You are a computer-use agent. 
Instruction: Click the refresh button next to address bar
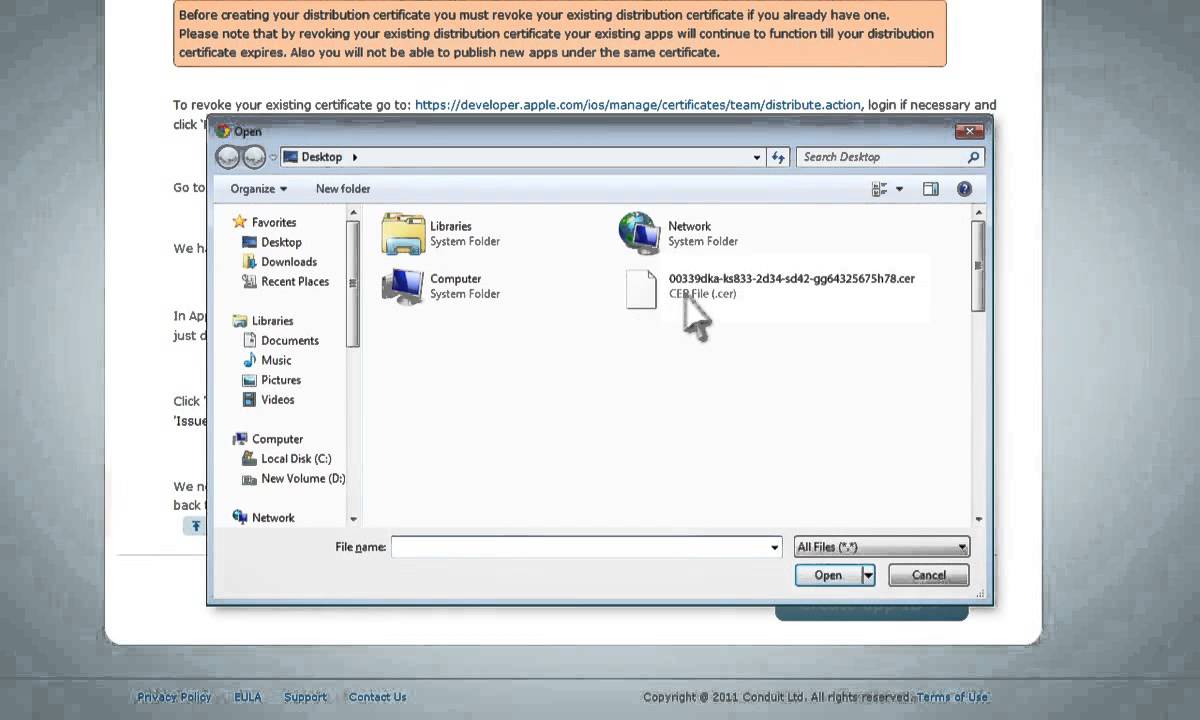(778, 157)
